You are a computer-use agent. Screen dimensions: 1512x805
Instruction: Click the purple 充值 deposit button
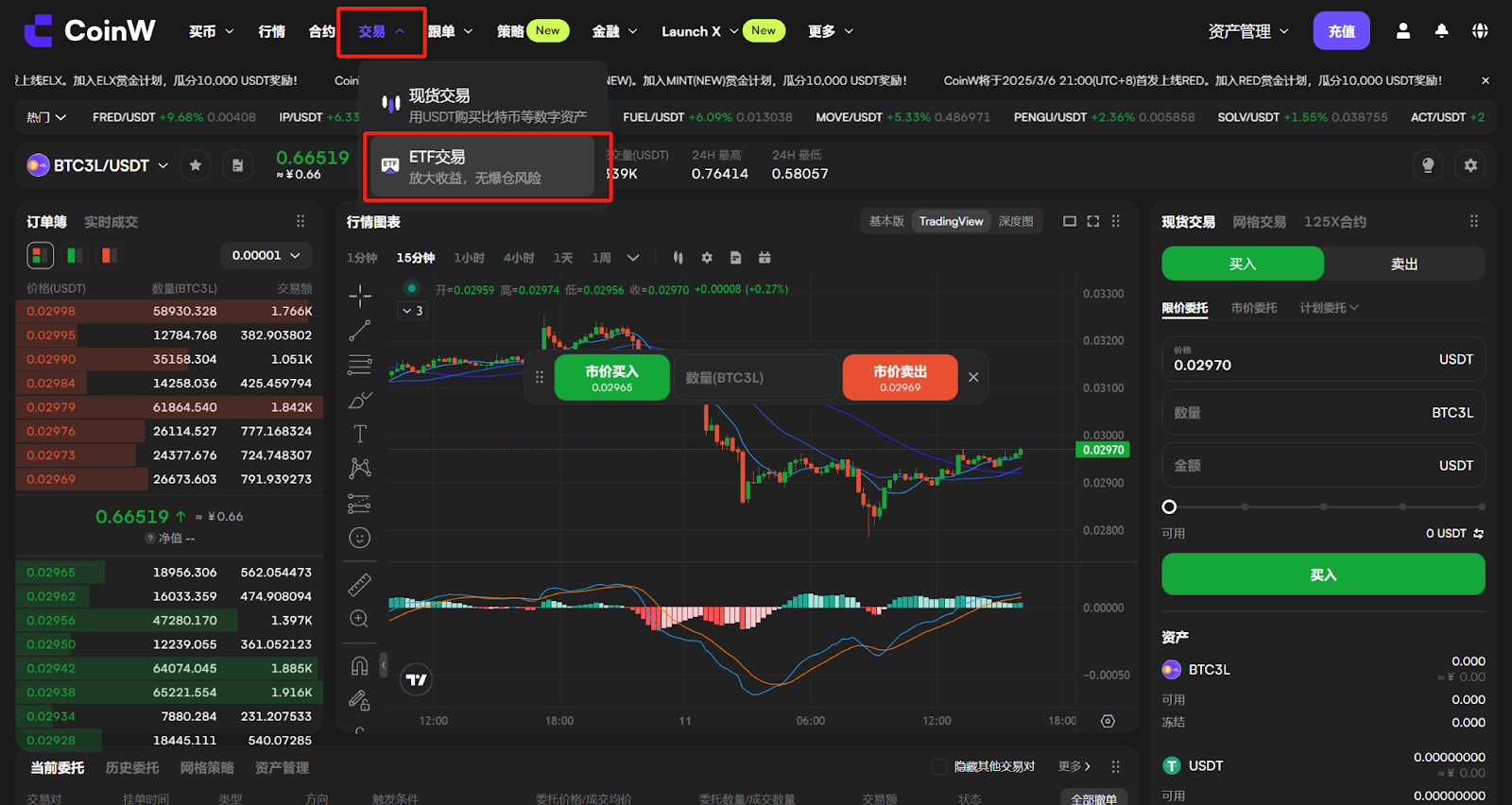coord(1341,31)
